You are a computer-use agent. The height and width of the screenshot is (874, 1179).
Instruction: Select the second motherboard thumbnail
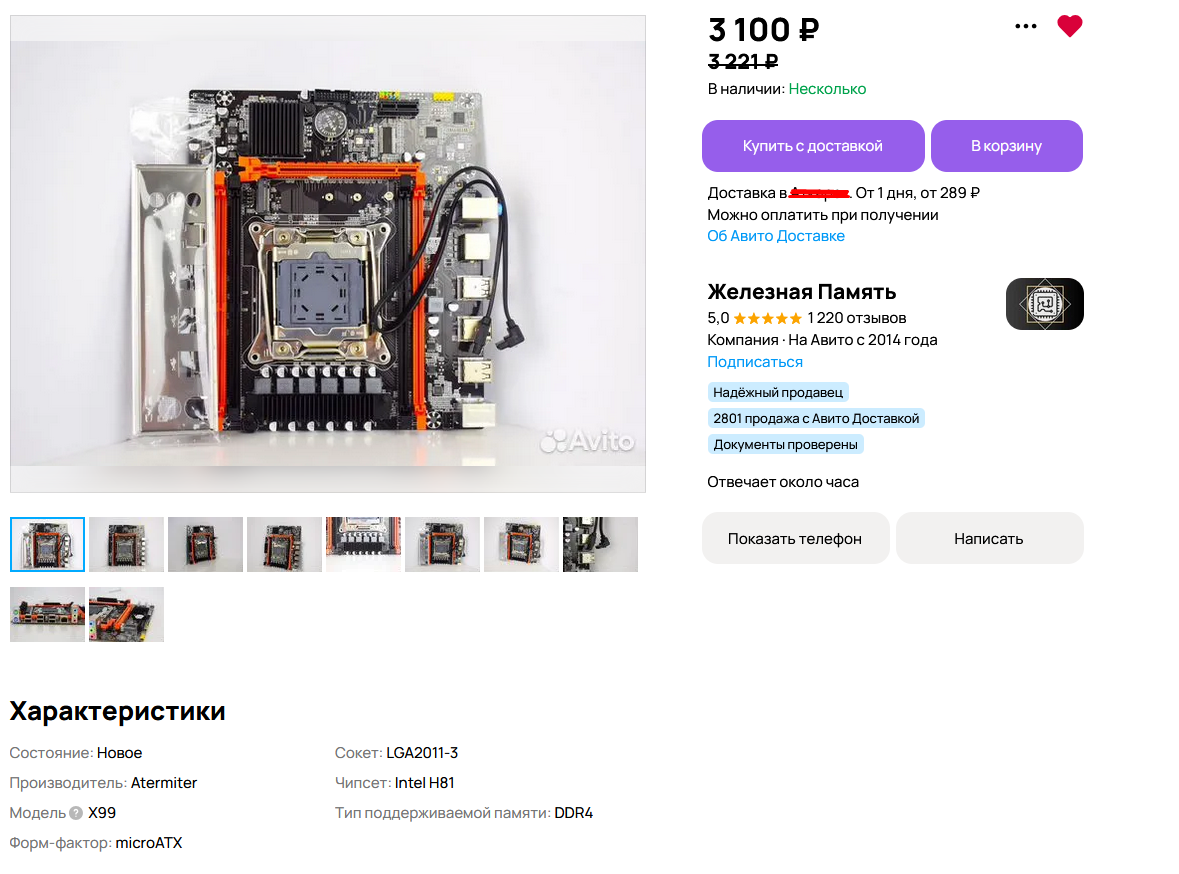[126, 545]
